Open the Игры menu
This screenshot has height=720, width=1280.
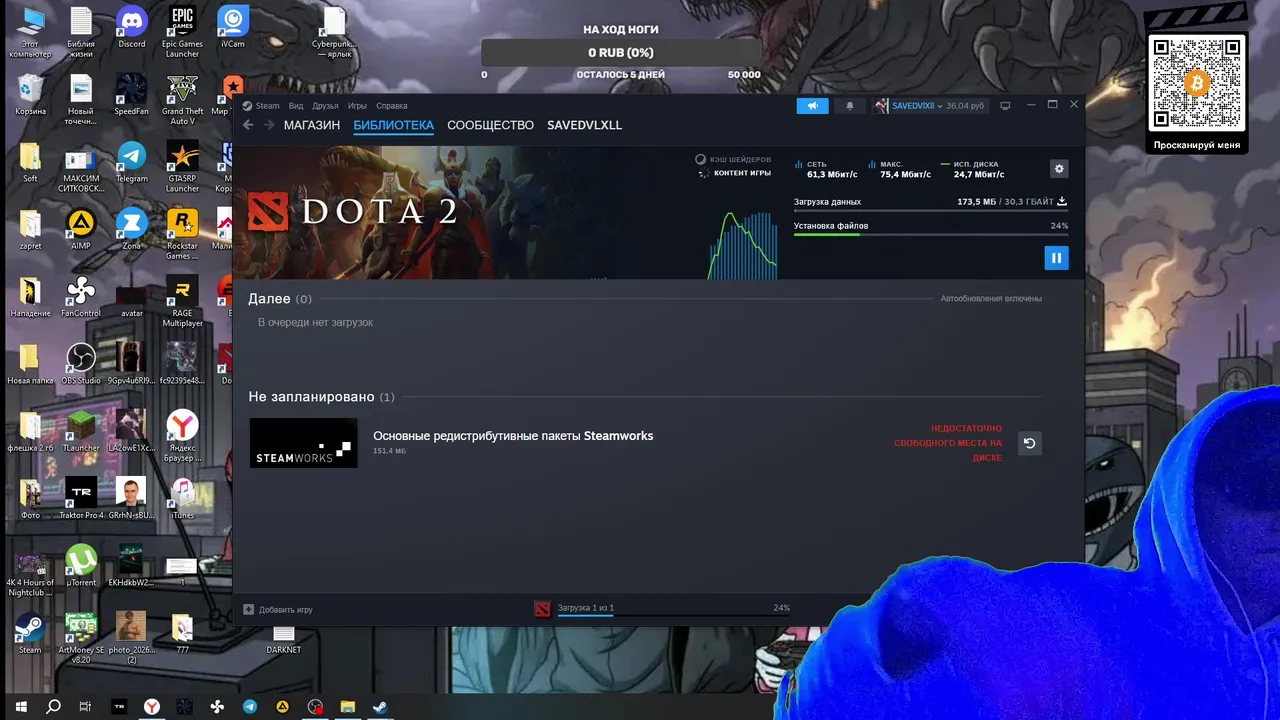(357, 106)
